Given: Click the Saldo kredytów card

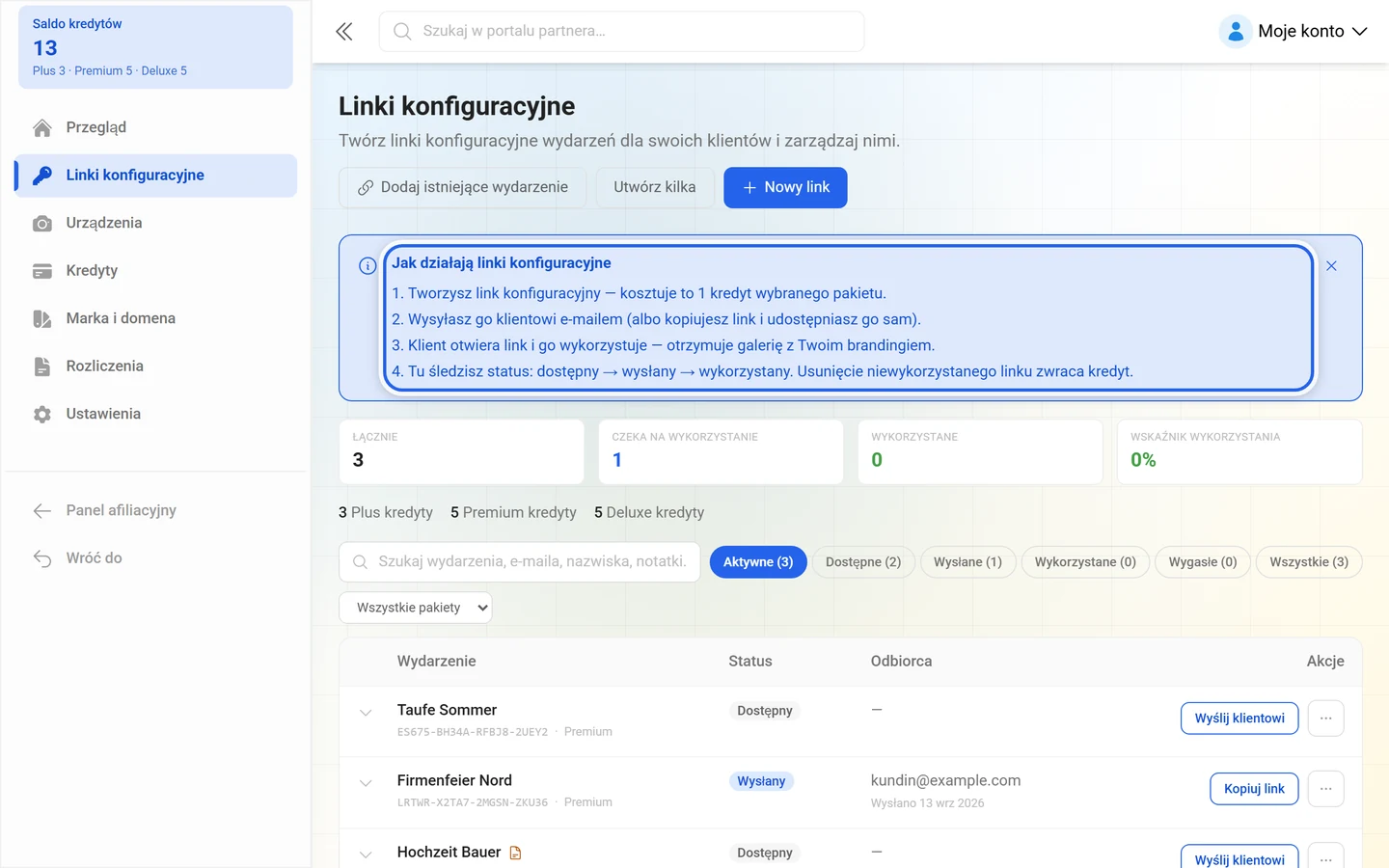Looking at the screenshot, I should (x=155, y=47).
